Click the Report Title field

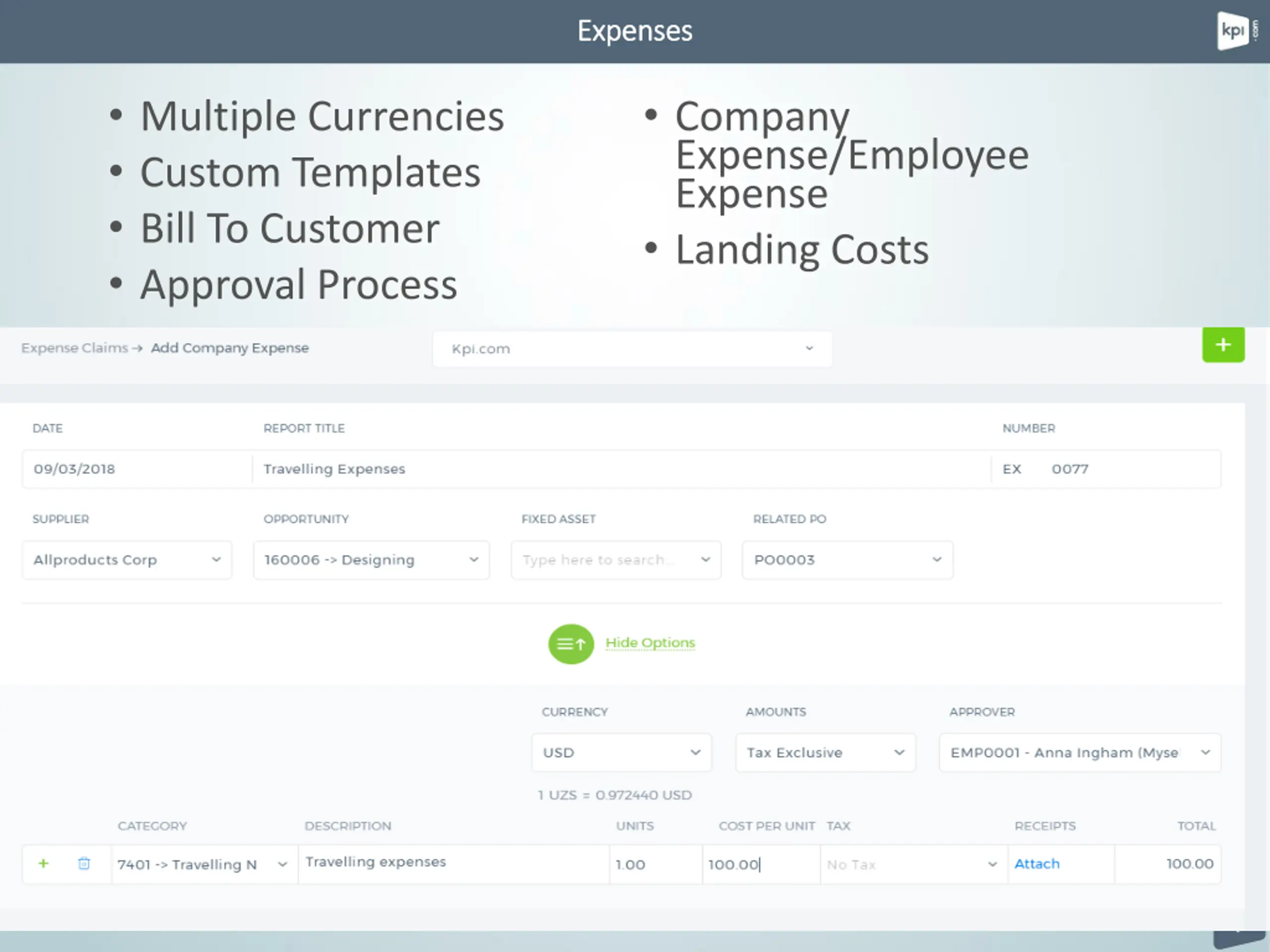point(621,469)
